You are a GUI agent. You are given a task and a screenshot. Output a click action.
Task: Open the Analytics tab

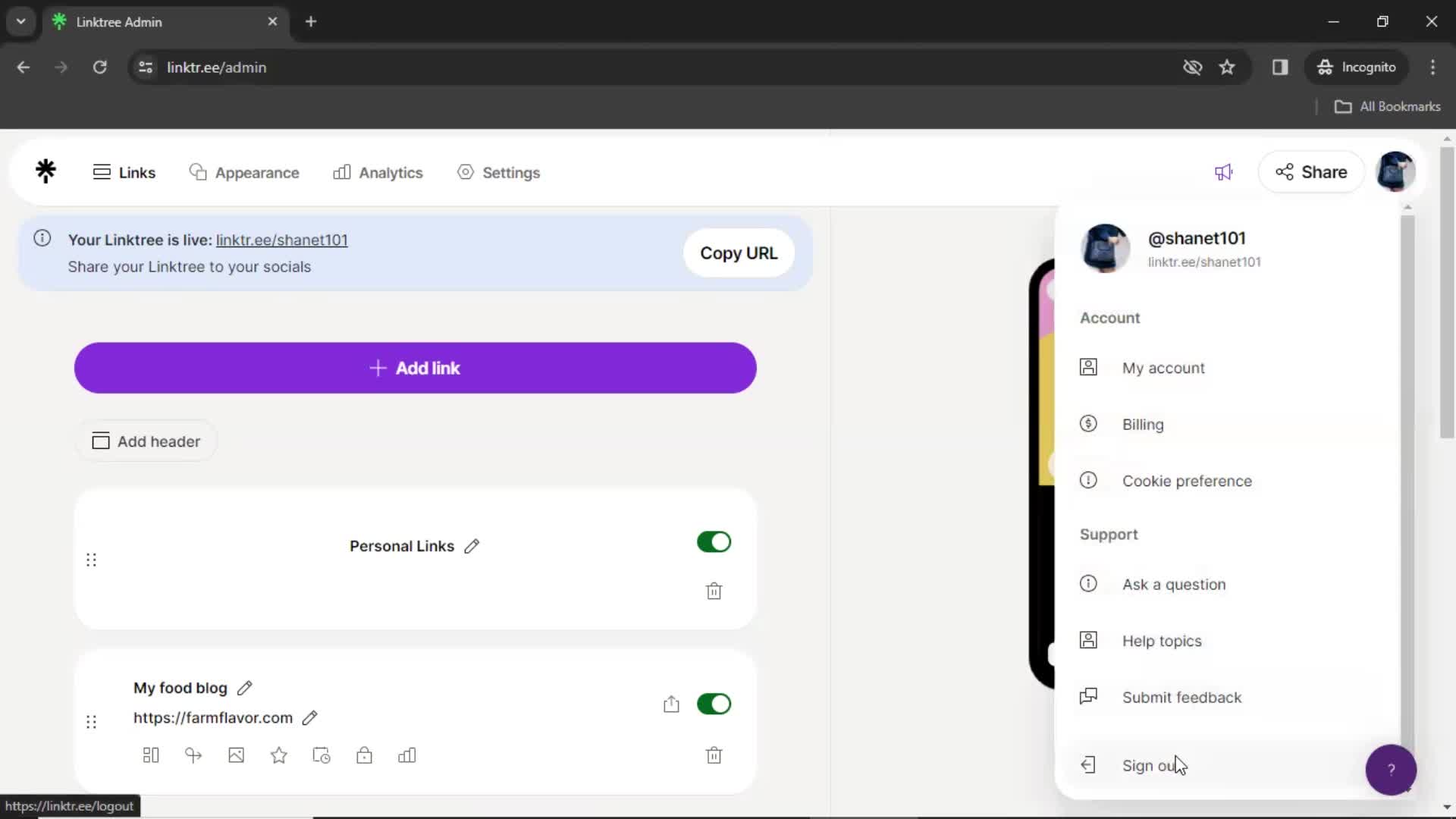click(378, 172)
